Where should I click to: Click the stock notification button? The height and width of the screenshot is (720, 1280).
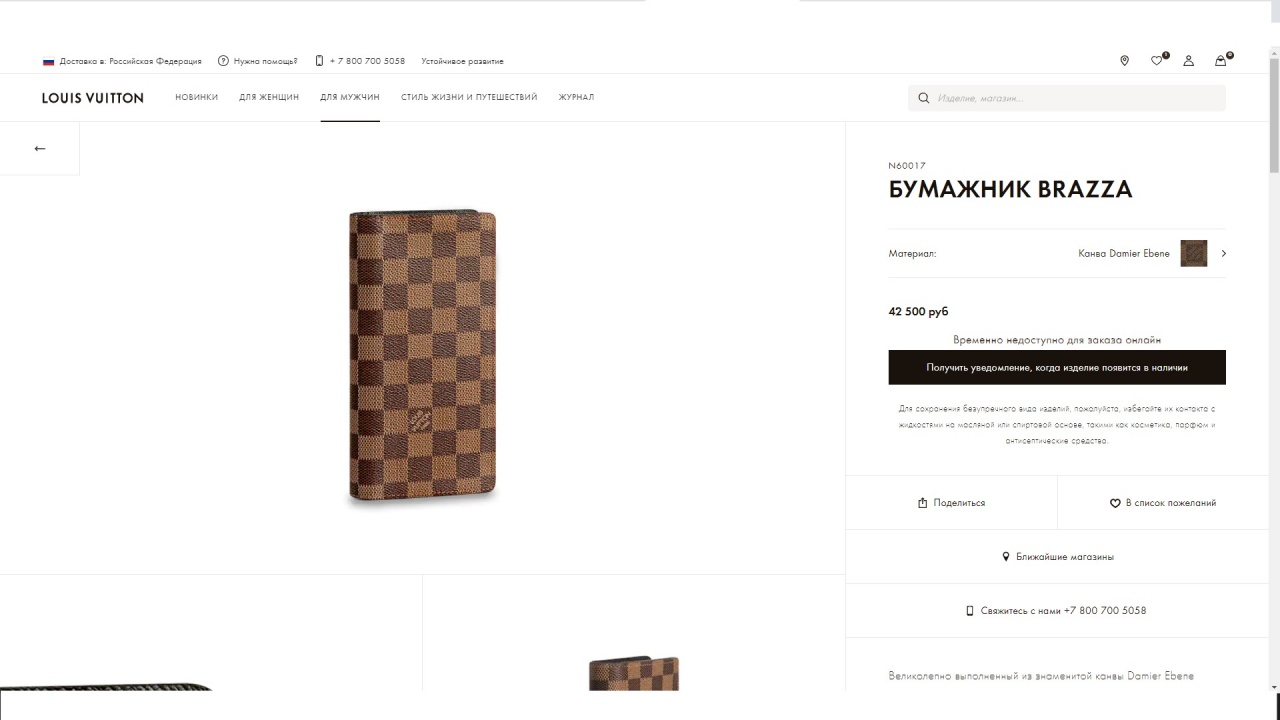pyautogui.click(x=1057, y=367)
